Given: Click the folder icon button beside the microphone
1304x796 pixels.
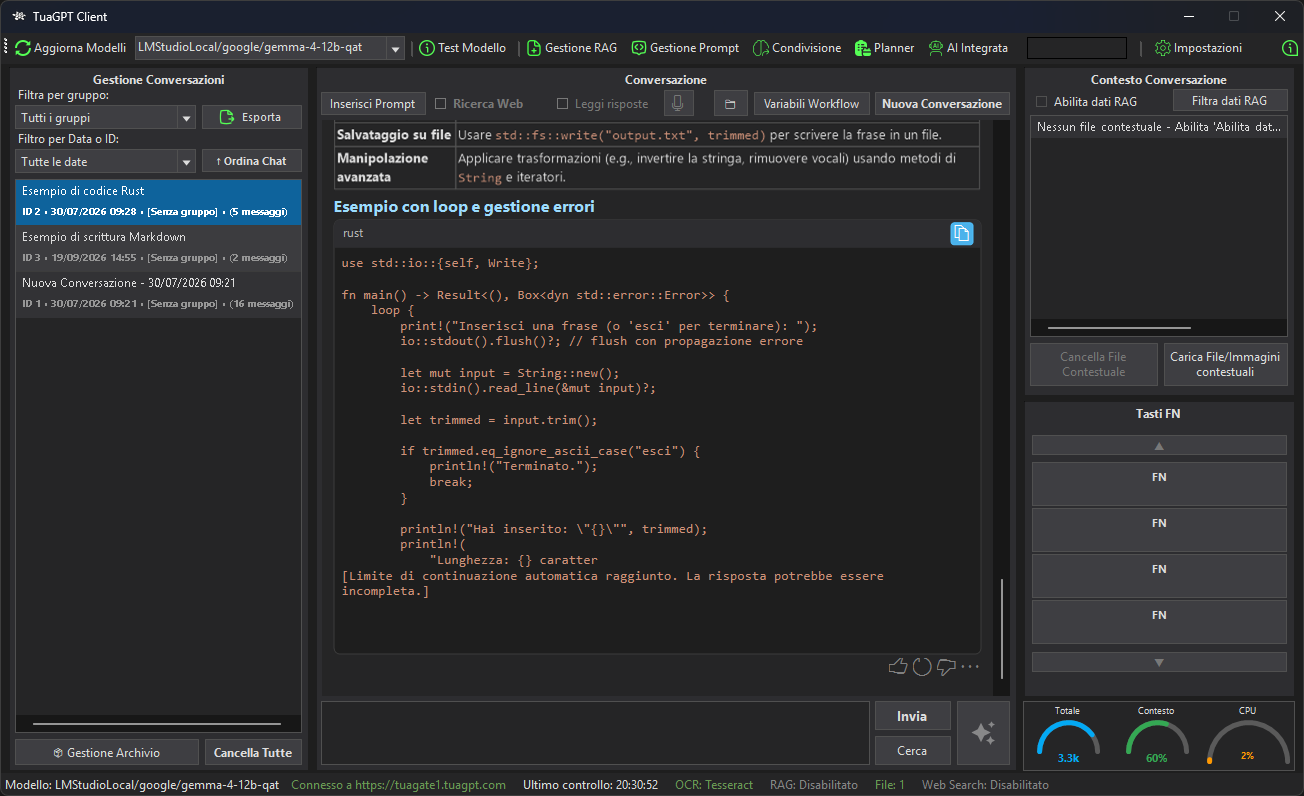Looking at the screenshot, I should (731, 103).
